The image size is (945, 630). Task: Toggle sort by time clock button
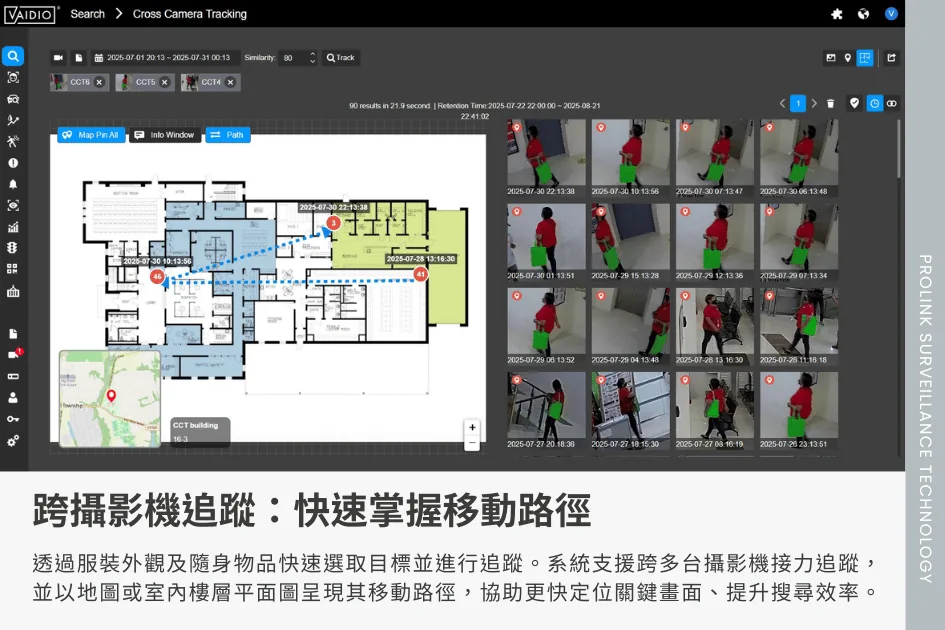click(874, 104)
